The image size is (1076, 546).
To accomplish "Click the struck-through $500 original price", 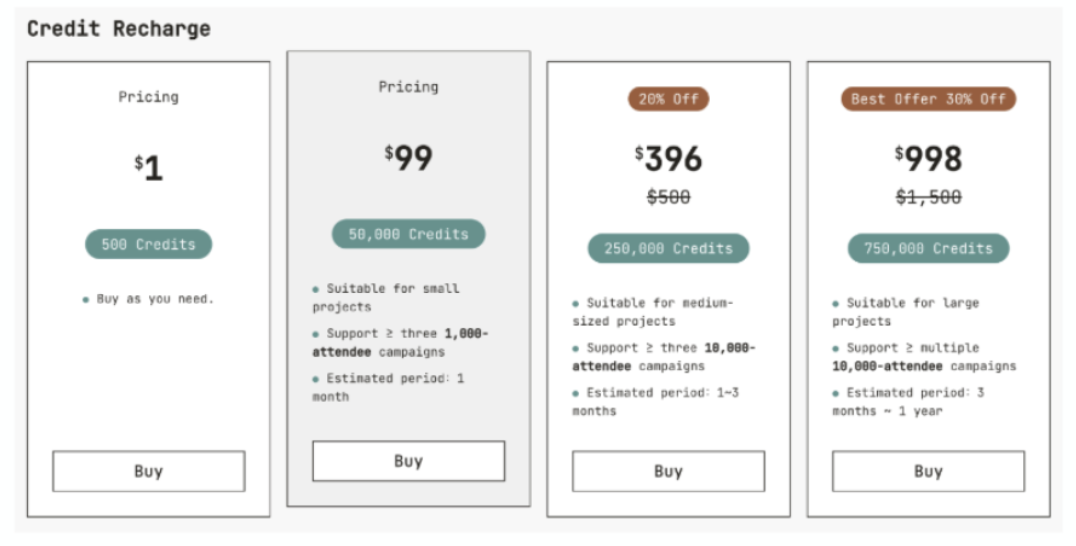I will pos(668,198).
